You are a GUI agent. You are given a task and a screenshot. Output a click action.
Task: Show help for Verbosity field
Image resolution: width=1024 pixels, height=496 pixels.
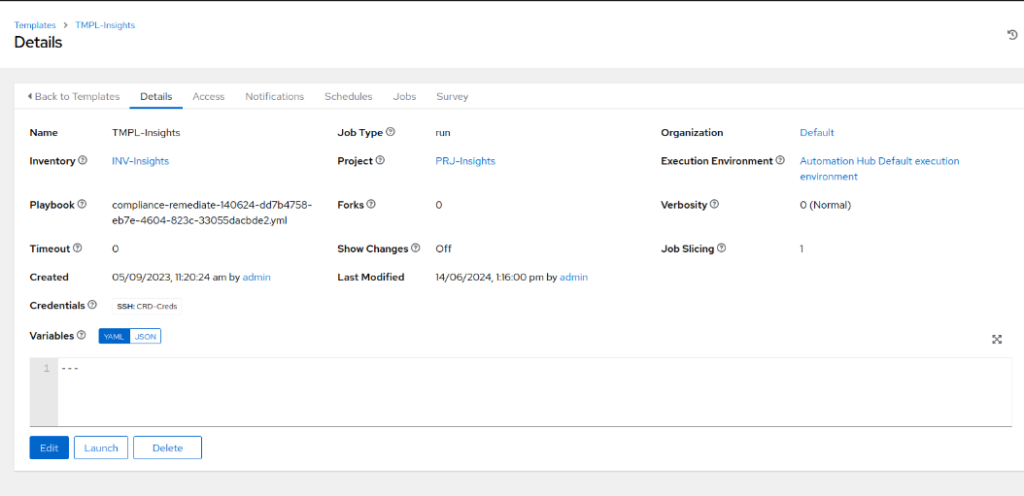point(714,205)
